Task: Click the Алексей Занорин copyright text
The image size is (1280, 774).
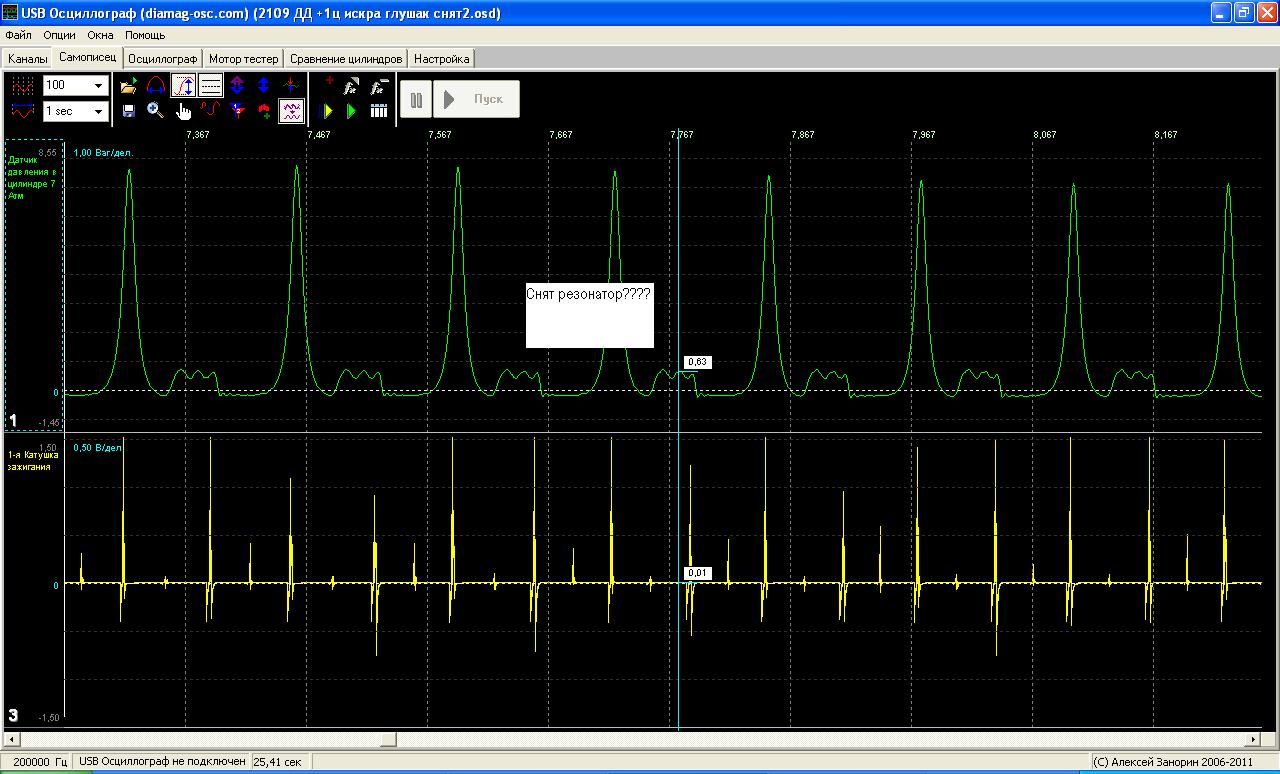Action: 1173,762
